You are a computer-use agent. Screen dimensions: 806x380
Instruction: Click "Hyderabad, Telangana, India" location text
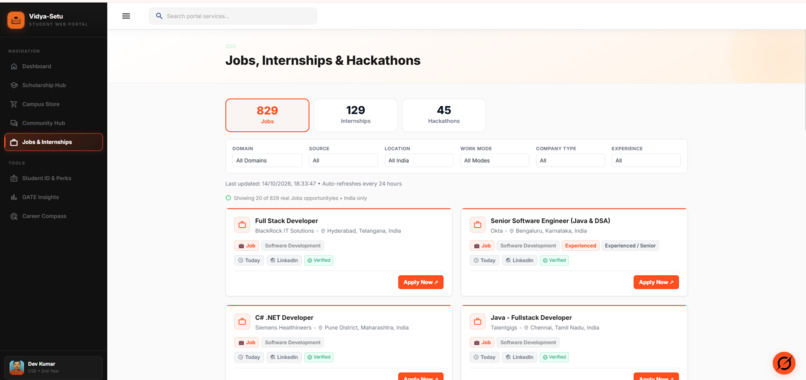(364, 231)
